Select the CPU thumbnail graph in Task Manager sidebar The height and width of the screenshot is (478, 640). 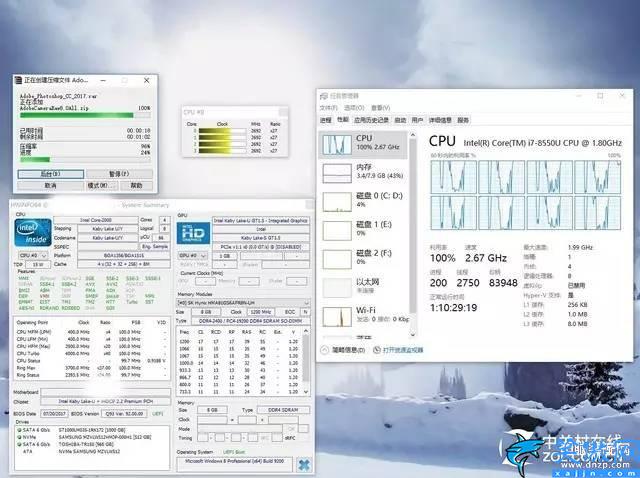(x=337, y=145)
